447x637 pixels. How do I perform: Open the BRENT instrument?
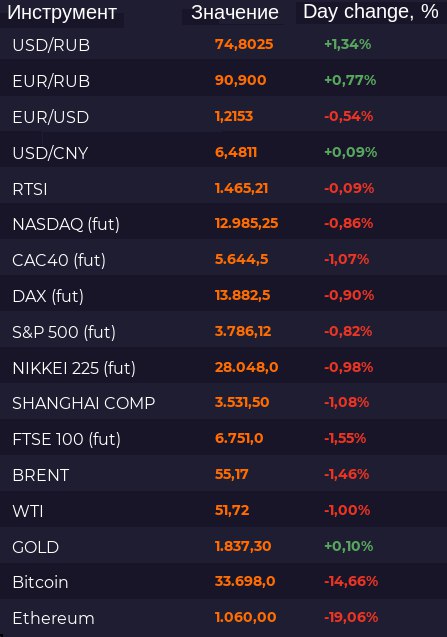click(41, 475)
